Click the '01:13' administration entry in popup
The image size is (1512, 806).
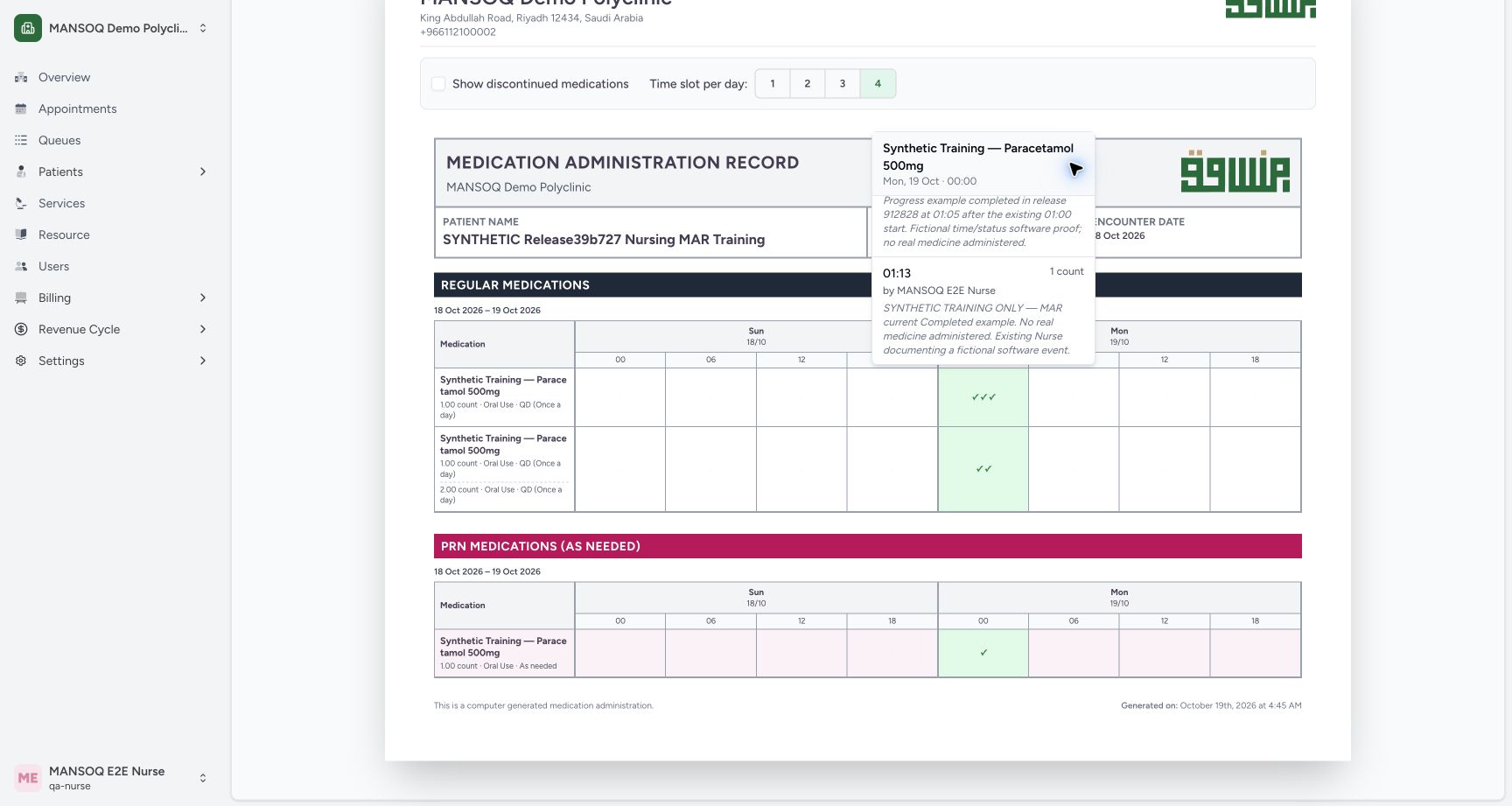(897, 273)
